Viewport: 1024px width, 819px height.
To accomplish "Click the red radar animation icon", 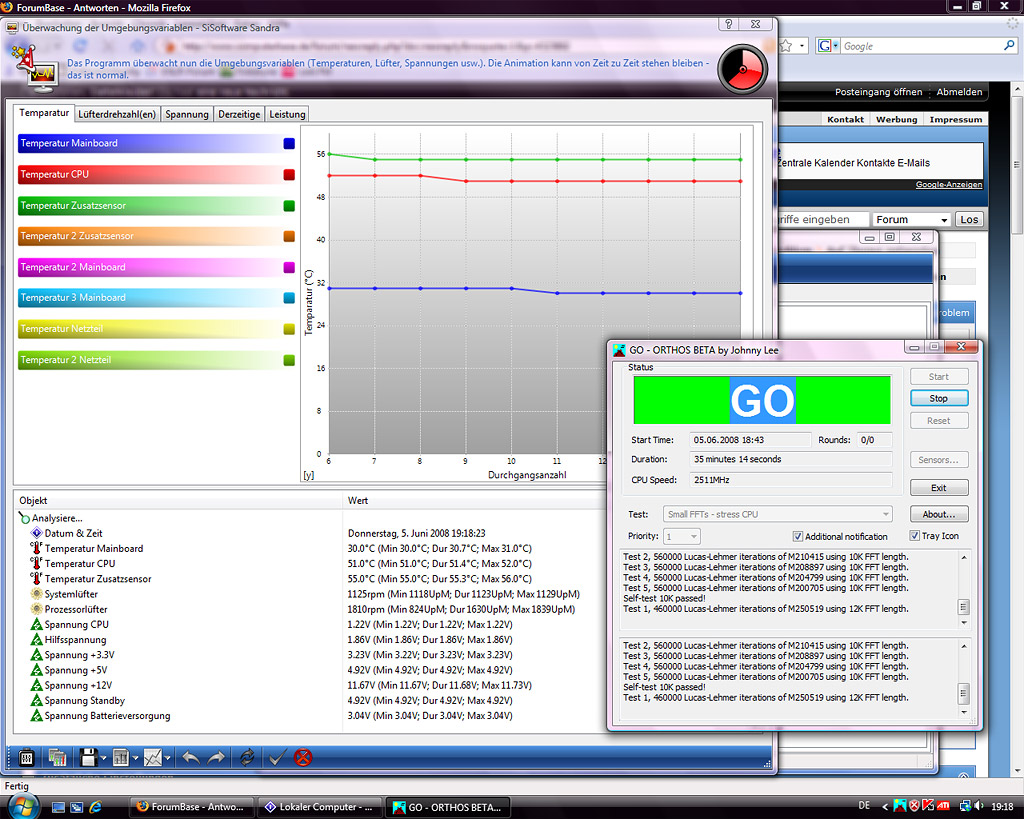I will 743,69.
